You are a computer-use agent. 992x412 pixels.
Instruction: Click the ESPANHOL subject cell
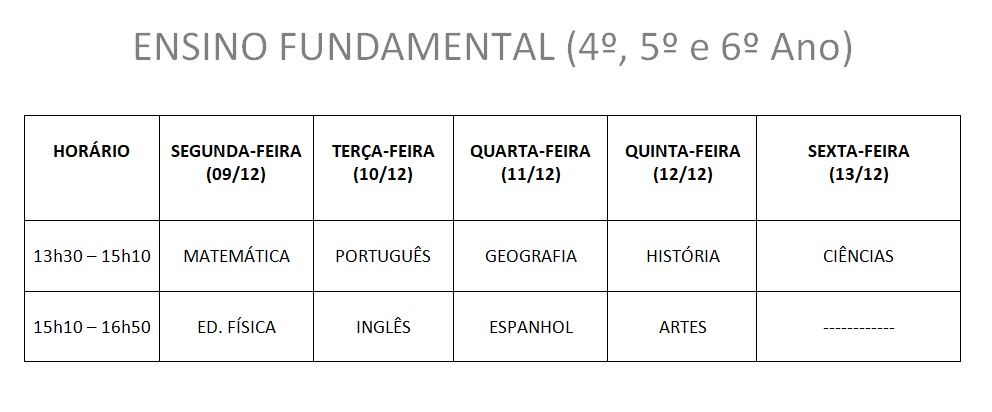tap(530, 327)
